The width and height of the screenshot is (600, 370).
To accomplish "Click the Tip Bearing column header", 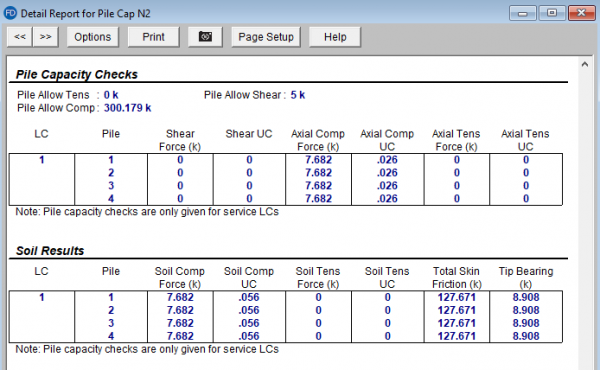I will pos(526,277).
